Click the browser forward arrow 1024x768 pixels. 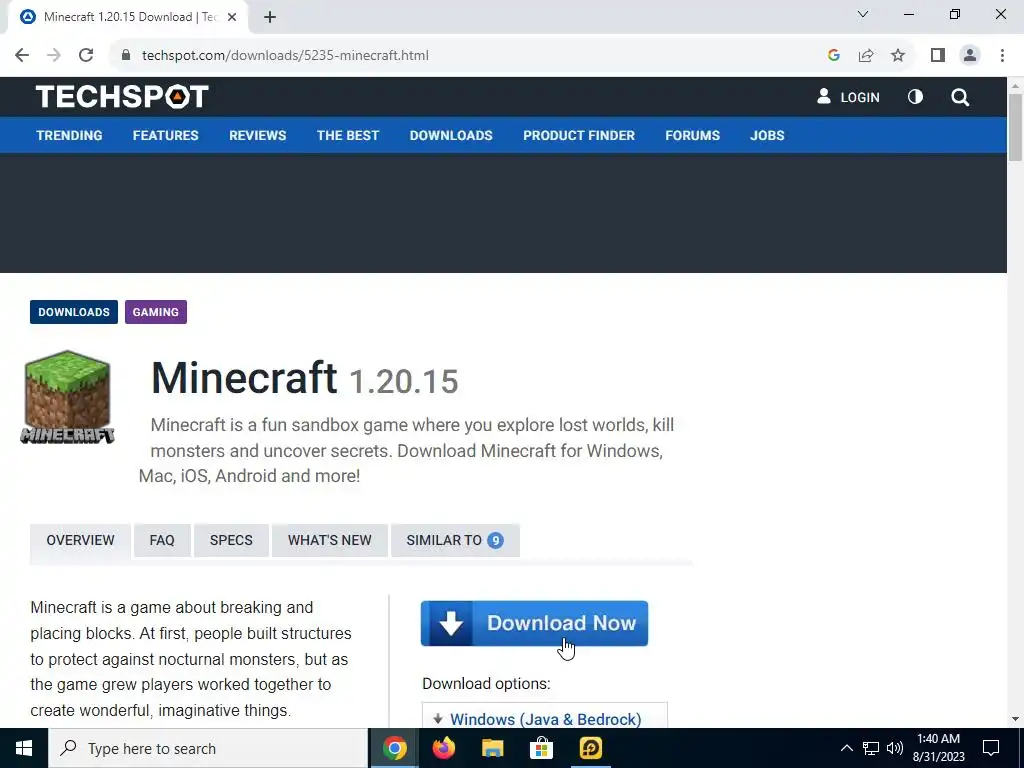coord(54,56)
